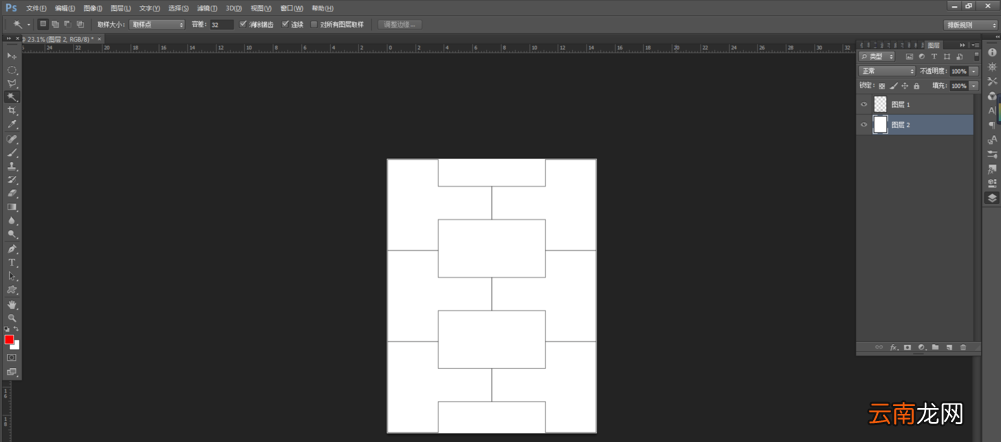
Task: Open the 不透明度 opacity slider arrow
Action: [x=974, y=71]
